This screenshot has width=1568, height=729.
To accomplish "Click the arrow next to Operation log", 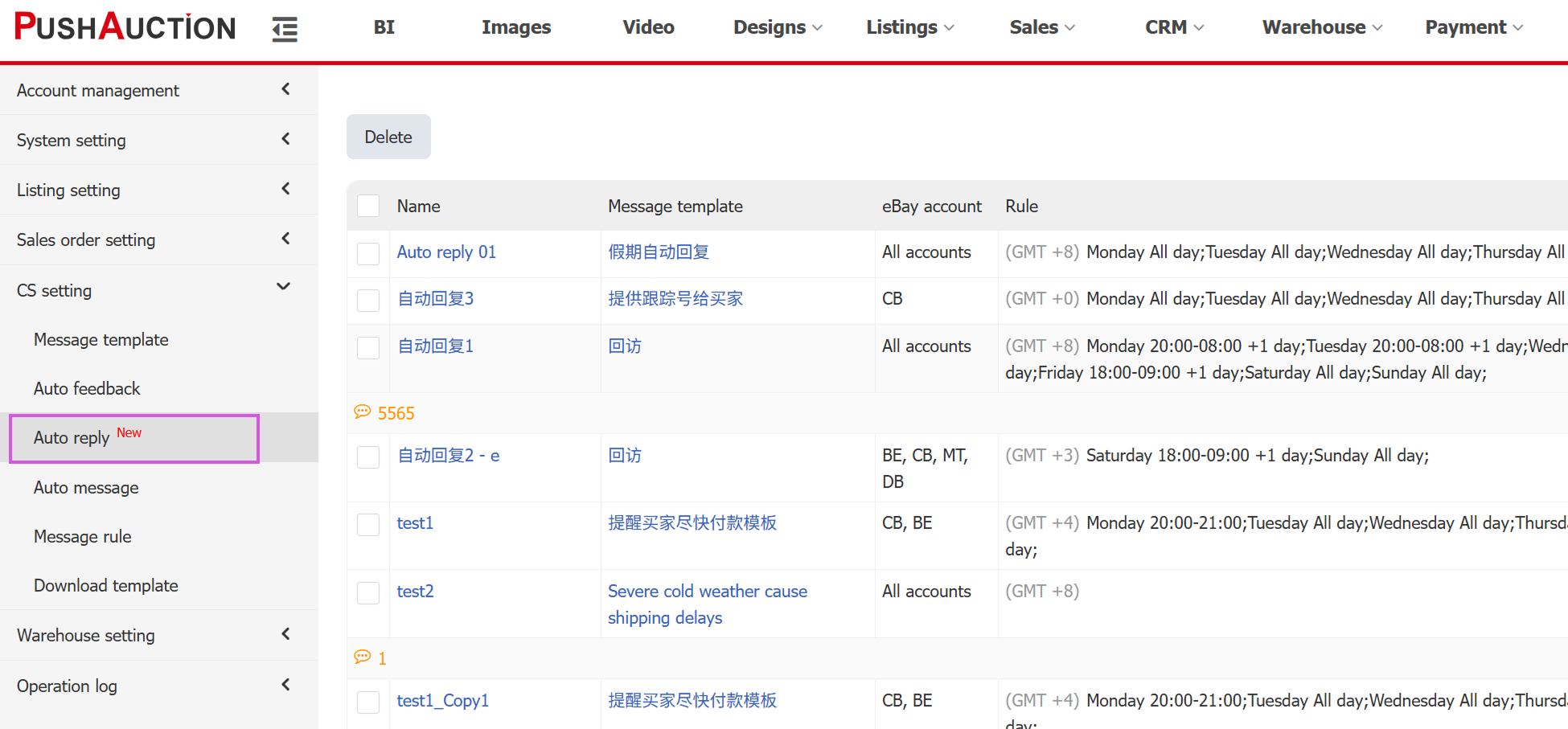I will click(x=285, y=685).
